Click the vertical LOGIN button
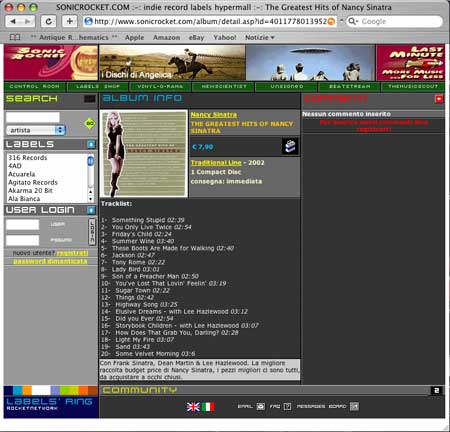 92,232
